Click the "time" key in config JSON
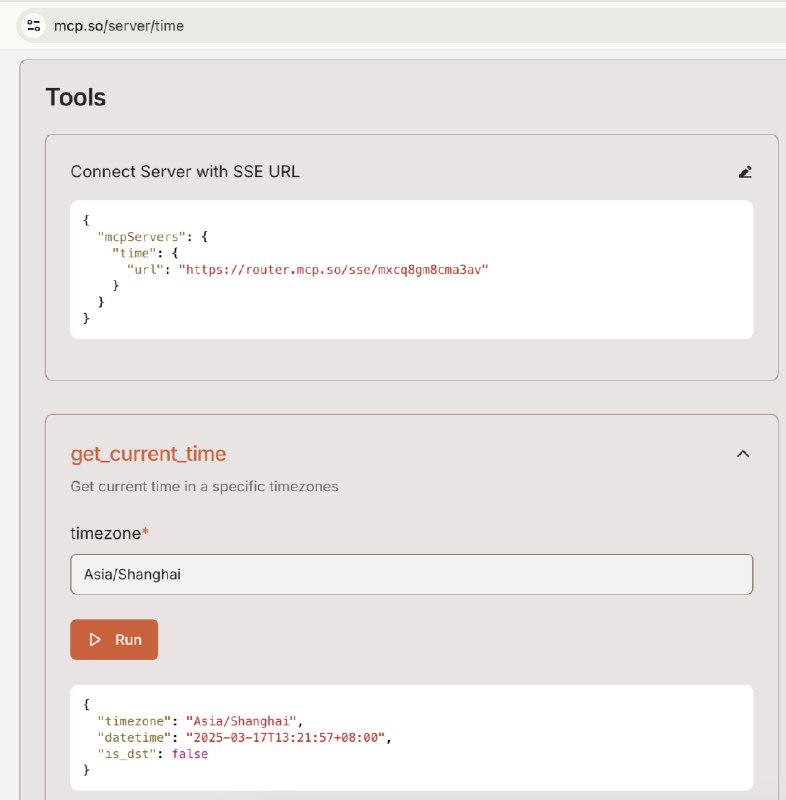The image size is (786, 800). [134, 253]
